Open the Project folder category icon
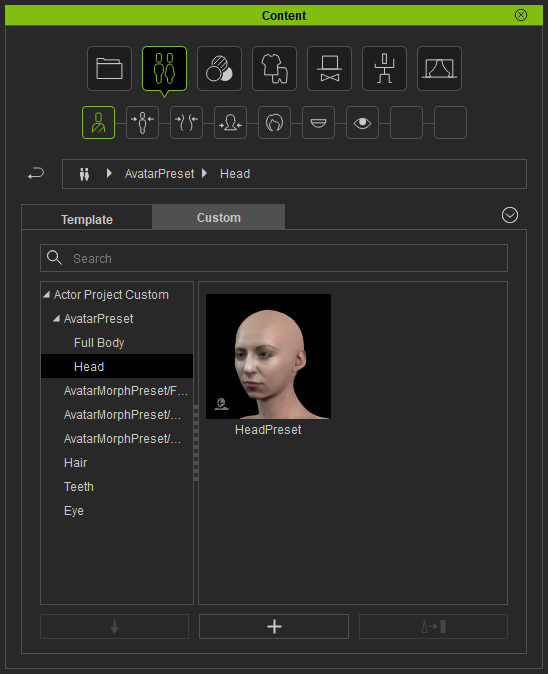548x674 pixels. pyautogui.click(x=109, y=68)
